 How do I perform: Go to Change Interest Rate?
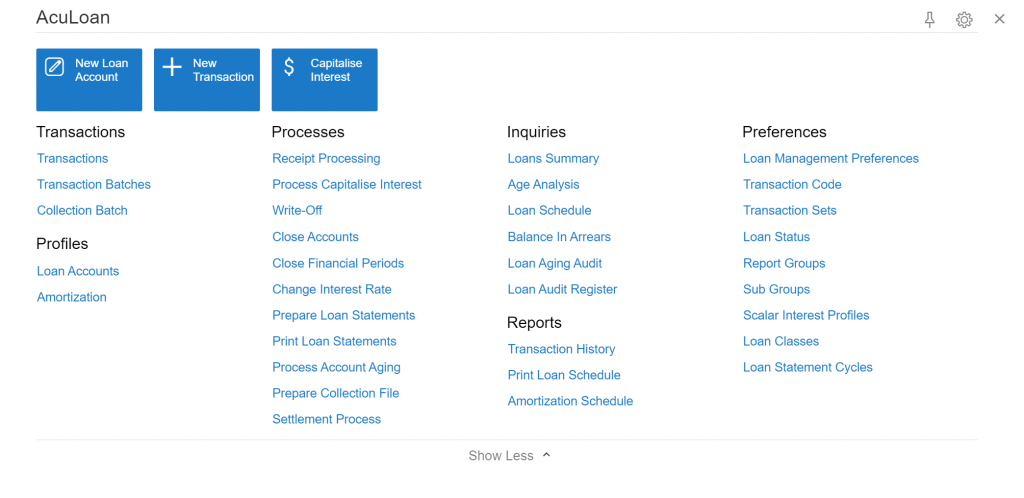pyautogui.click(x=332, y=289)
